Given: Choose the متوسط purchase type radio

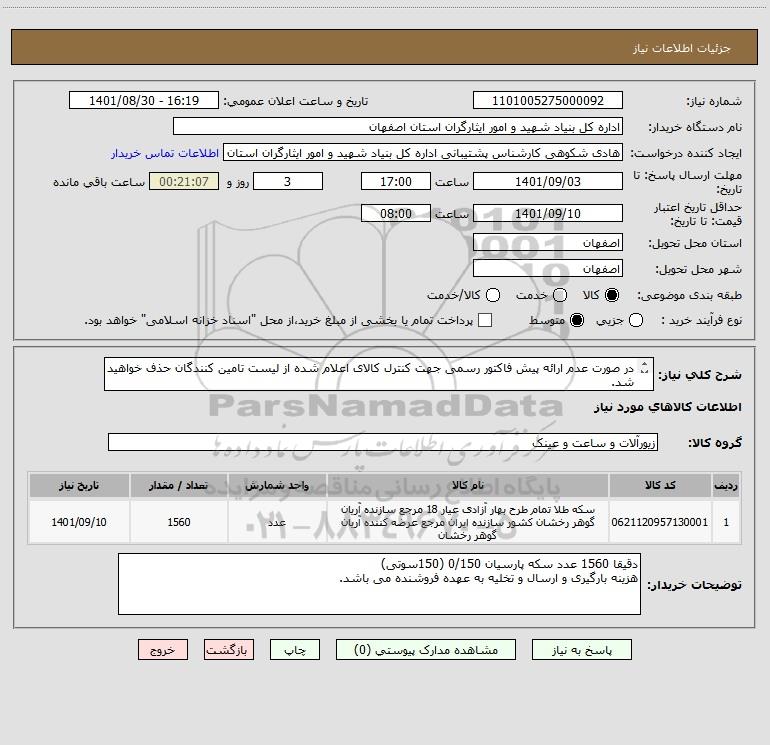Looking at the screenshot, I should [x=577, y=320].
